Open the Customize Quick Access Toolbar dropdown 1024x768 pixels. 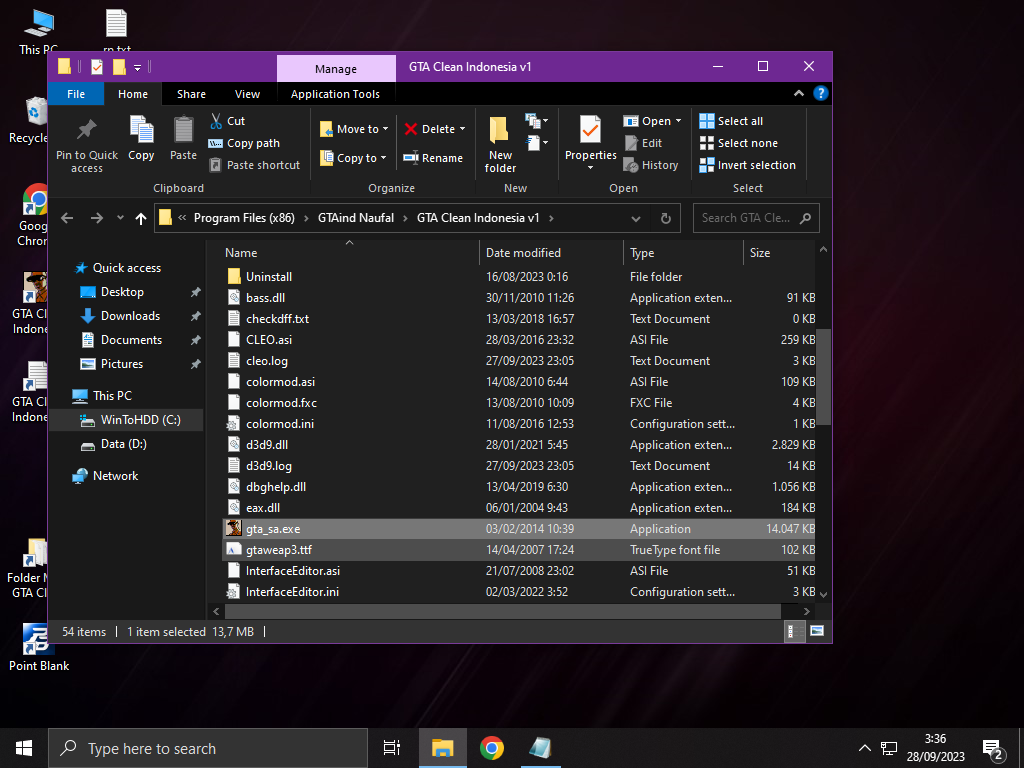(x=137, y=67)
